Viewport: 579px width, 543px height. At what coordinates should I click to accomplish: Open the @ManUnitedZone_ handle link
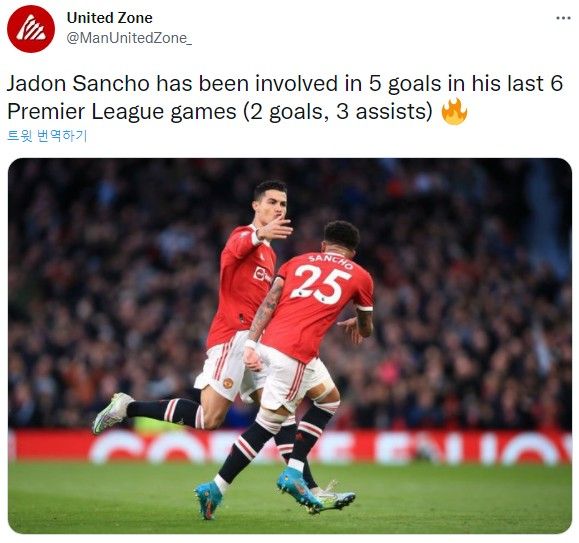coord(129,38)
